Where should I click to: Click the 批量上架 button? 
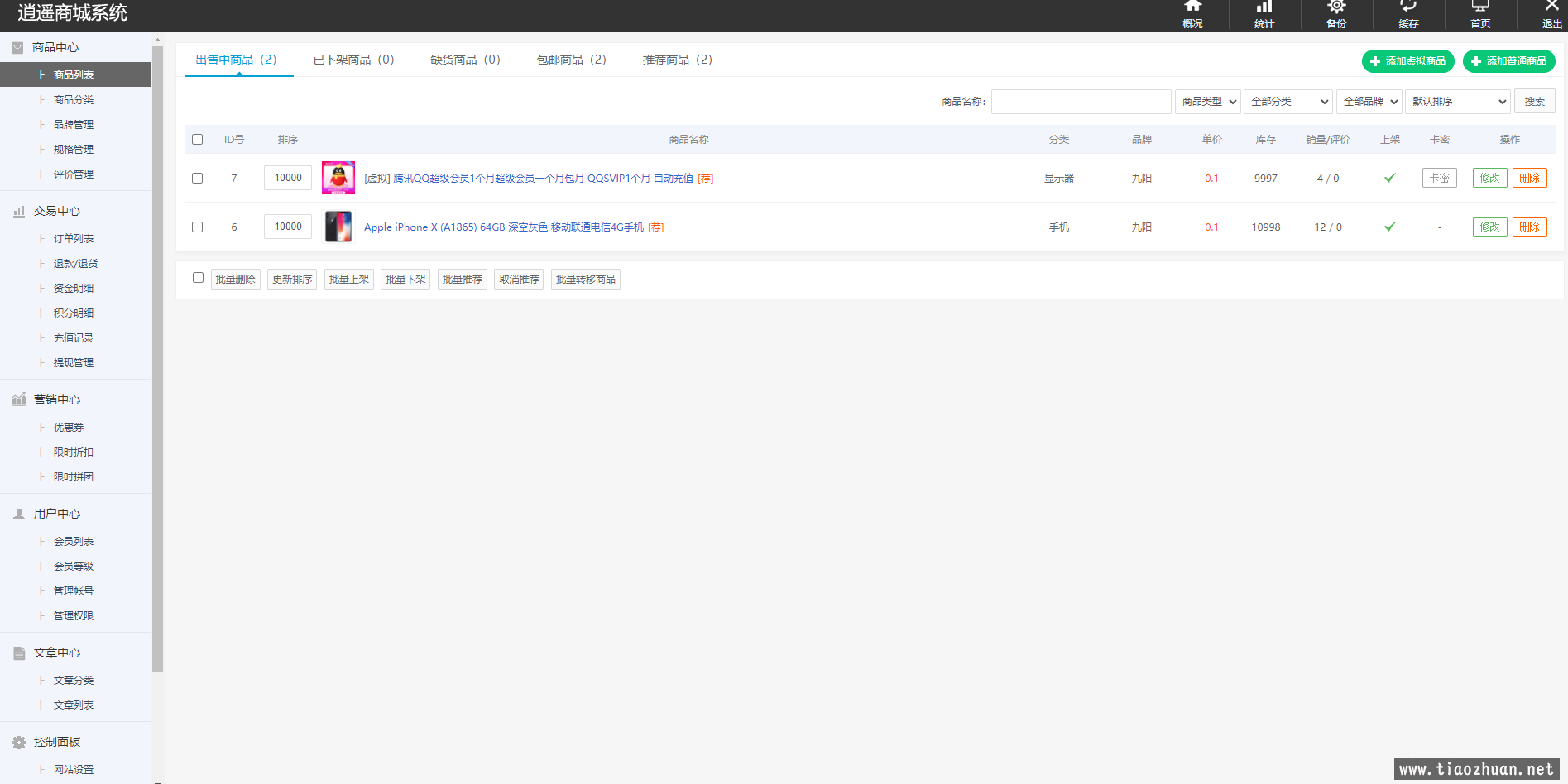(349, 280)
